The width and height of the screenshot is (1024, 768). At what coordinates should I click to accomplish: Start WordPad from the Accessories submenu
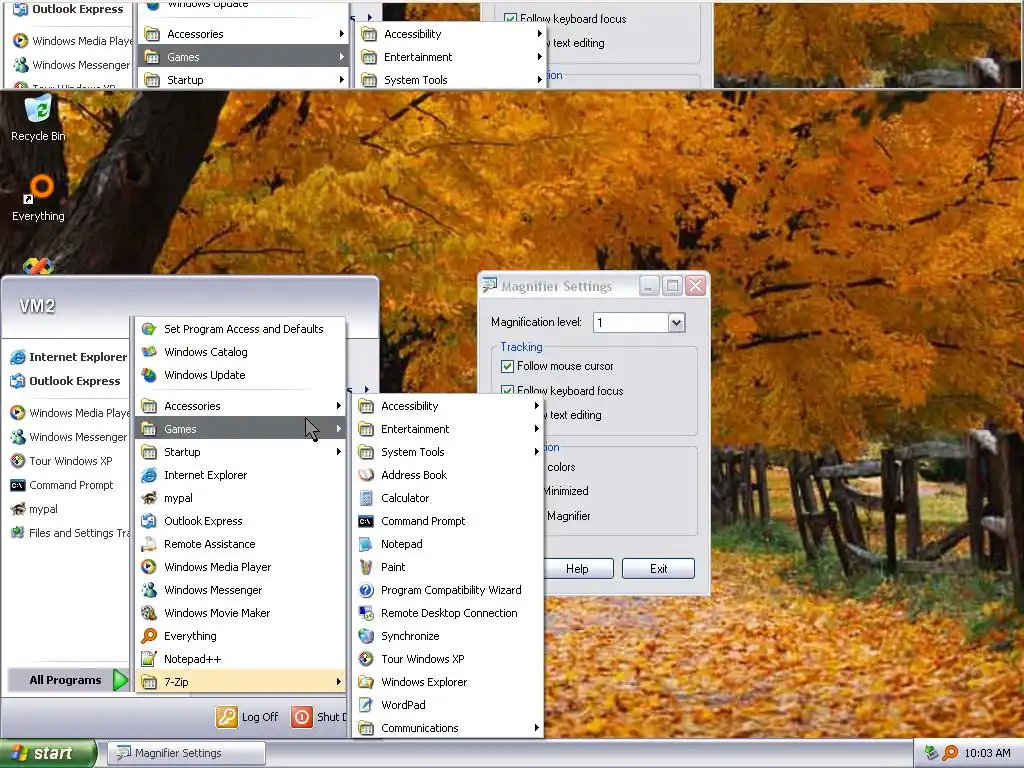tap(448, 705)
